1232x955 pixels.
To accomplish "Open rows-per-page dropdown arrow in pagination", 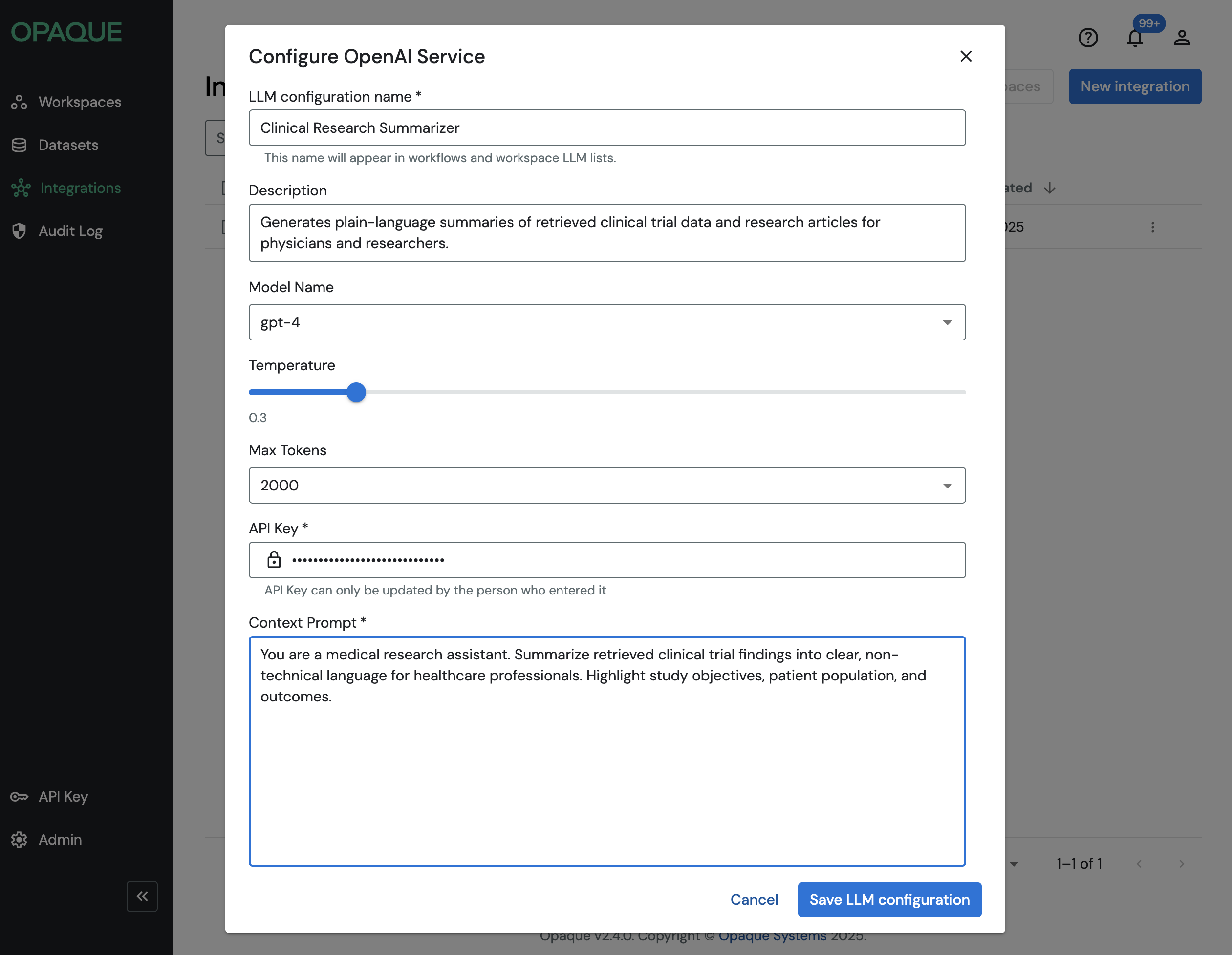I will 1014,864.
